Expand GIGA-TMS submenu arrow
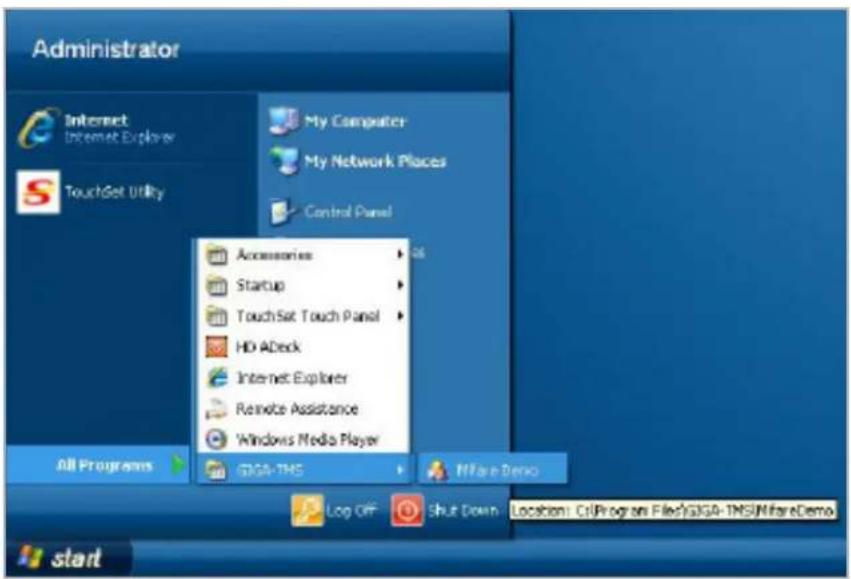The width and height of the screenshot is (851, 579). [401, 470]
